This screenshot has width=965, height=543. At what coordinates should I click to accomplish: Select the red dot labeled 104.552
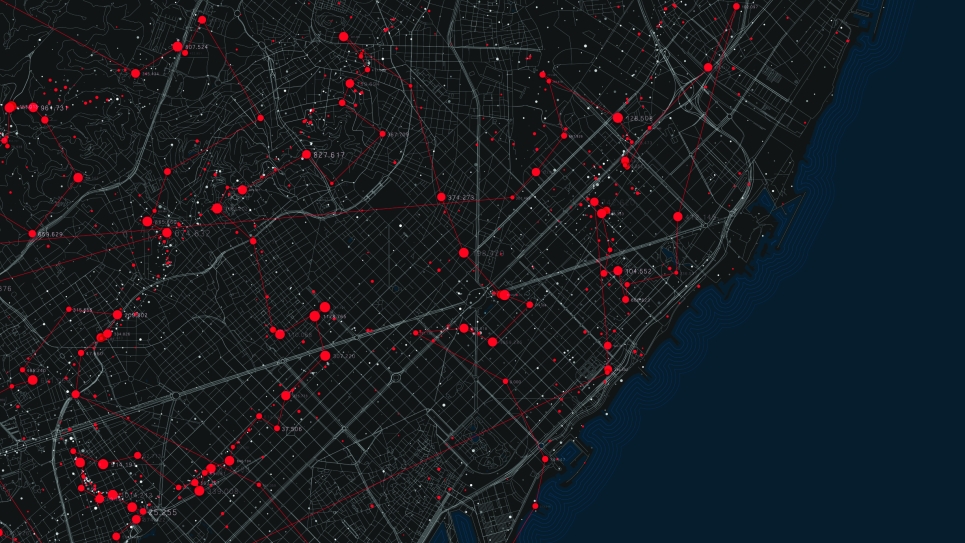(618, 271)
